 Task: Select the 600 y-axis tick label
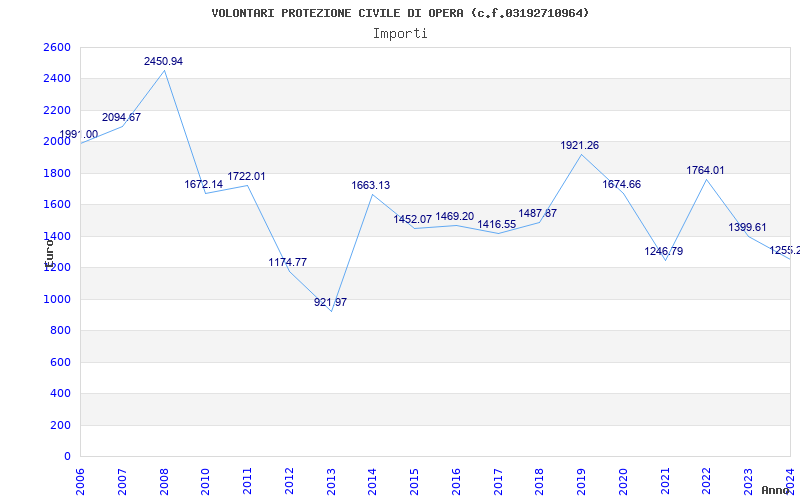click(60, 363)
